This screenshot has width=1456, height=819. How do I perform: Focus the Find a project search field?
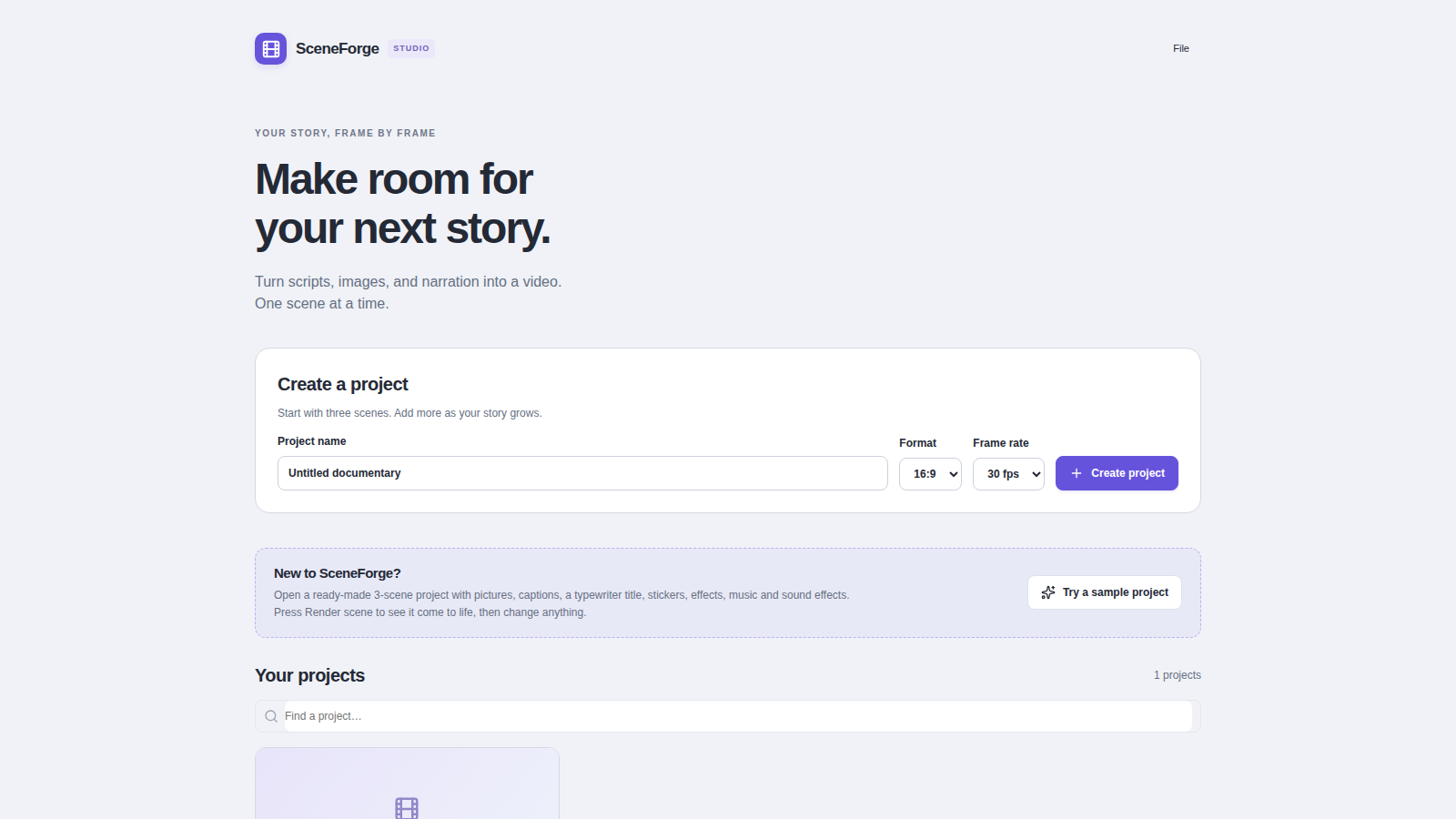tap(738, 716)
